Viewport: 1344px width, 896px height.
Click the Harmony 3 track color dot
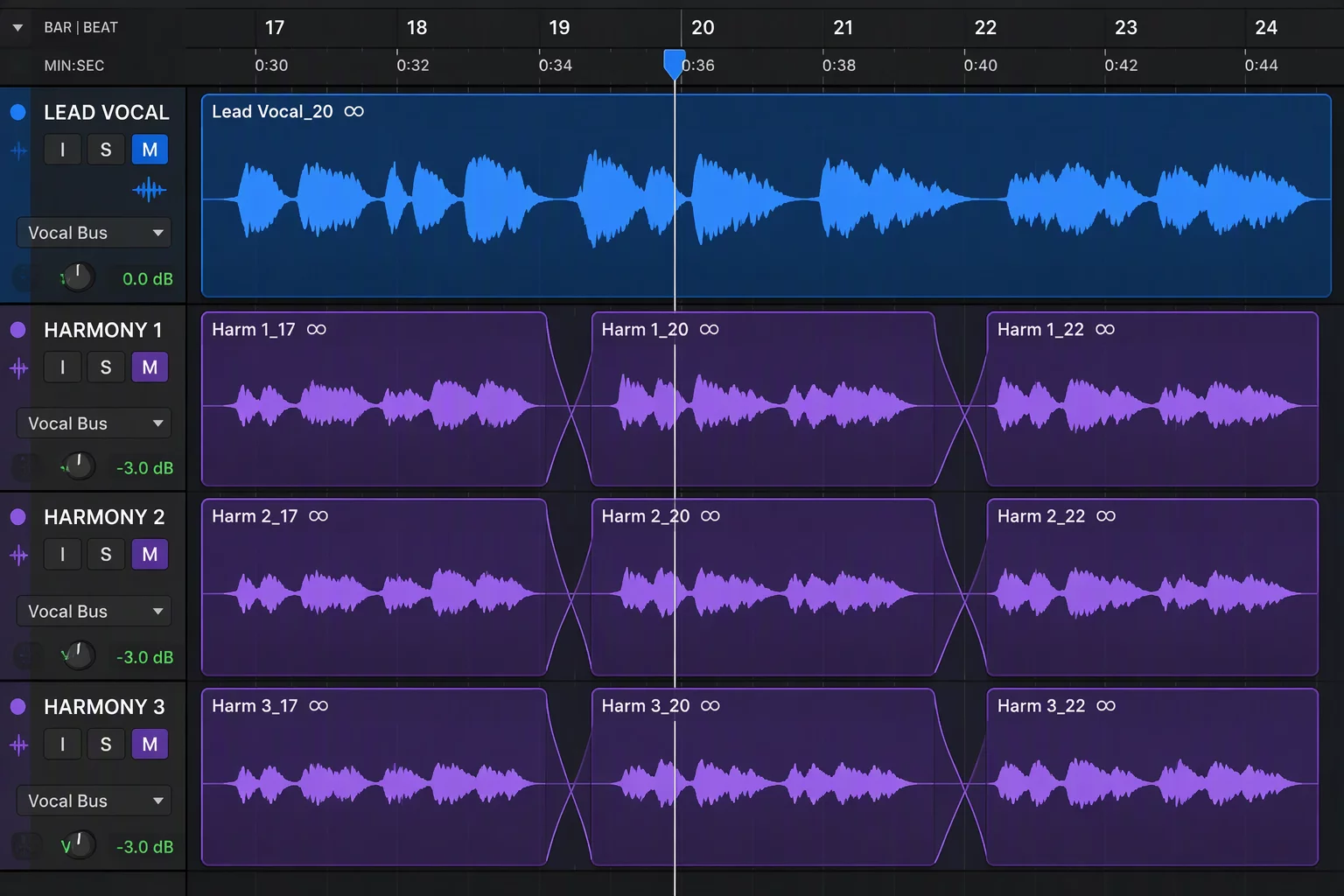pyautogui.click(x=17, y=707)
